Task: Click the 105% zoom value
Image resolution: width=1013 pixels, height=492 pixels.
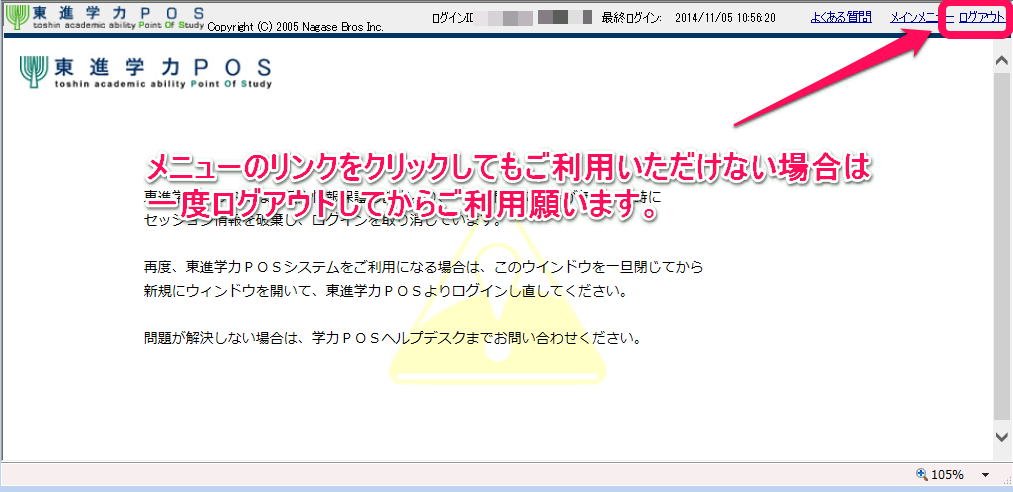Action: coord(947,475)
